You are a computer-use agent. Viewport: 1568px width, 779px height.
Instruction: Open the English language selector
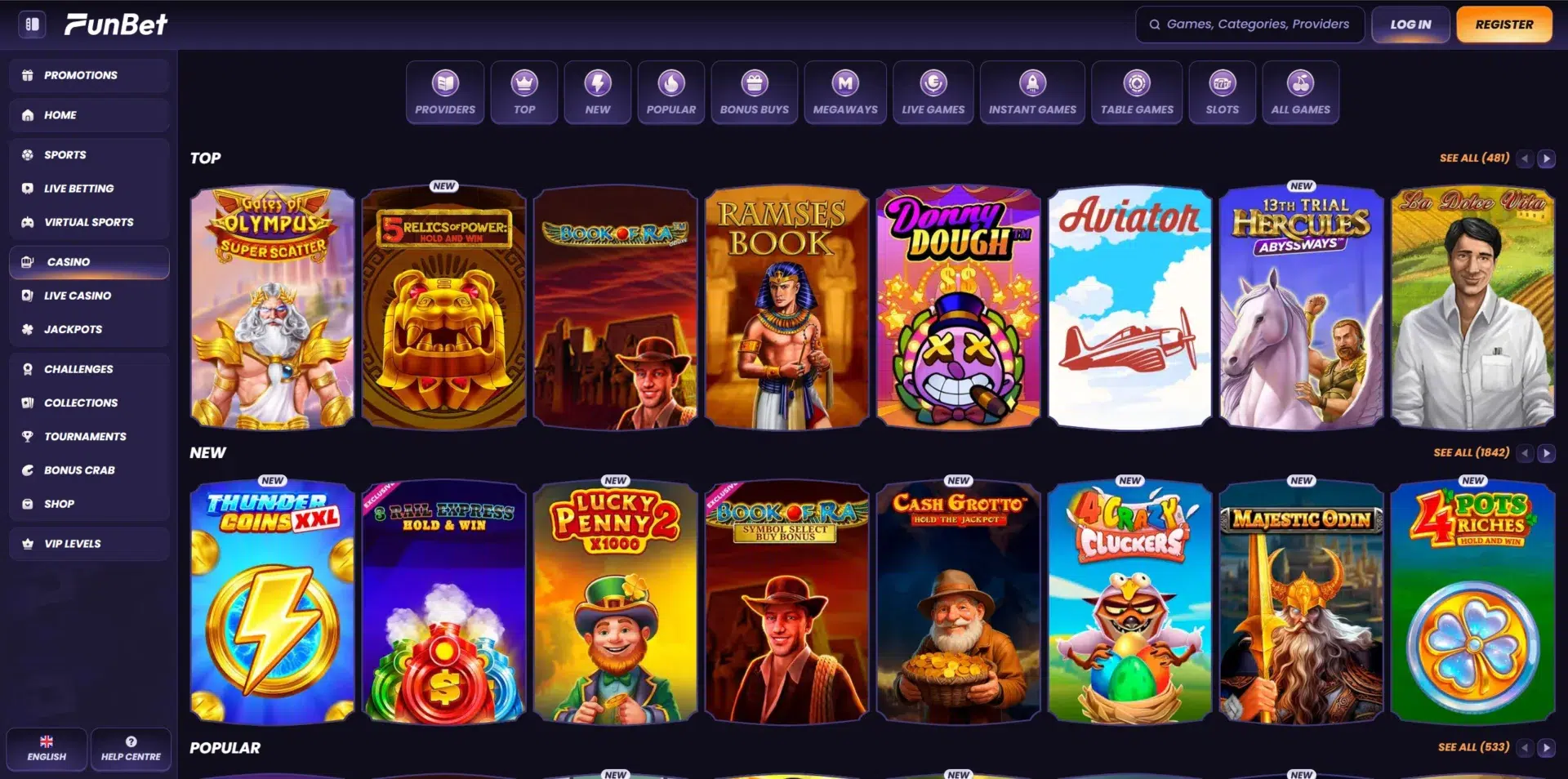(x=47, y=749)
